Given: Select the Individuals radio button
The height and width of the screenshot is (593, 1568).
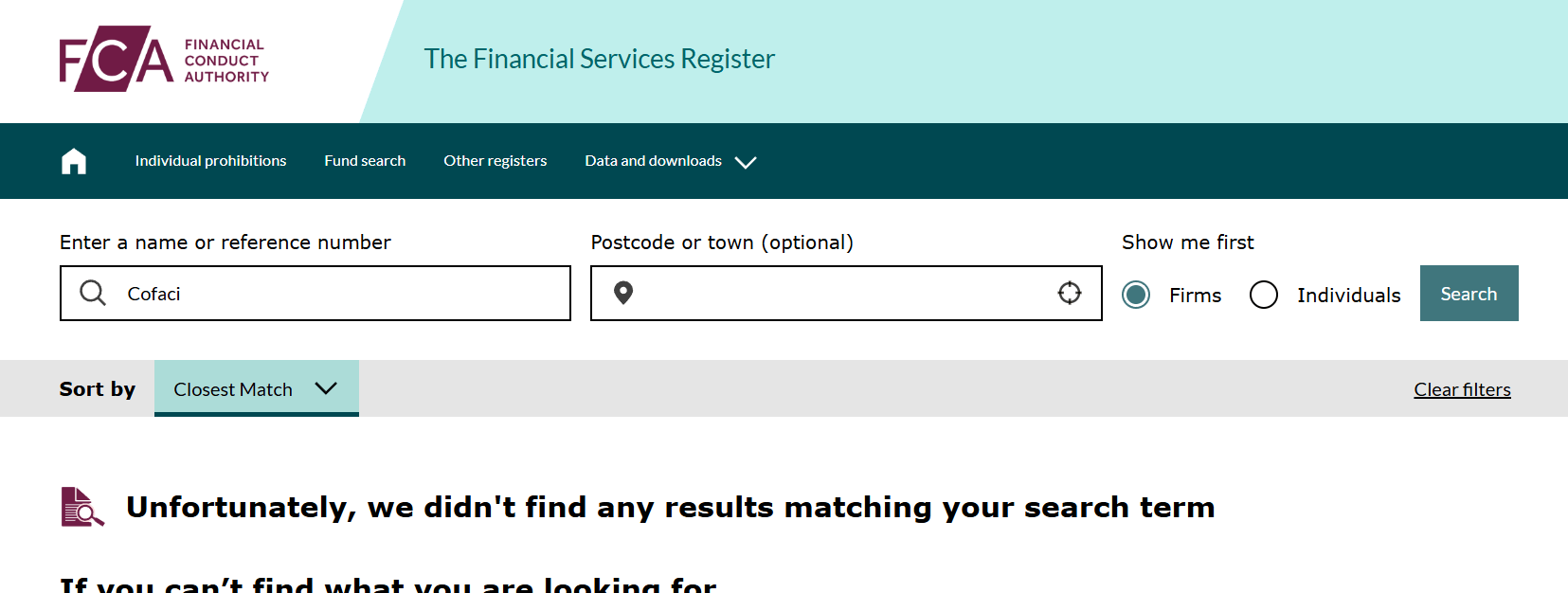Looking at the screenshot, I should pyautogui.click(x=1264, y=295).
